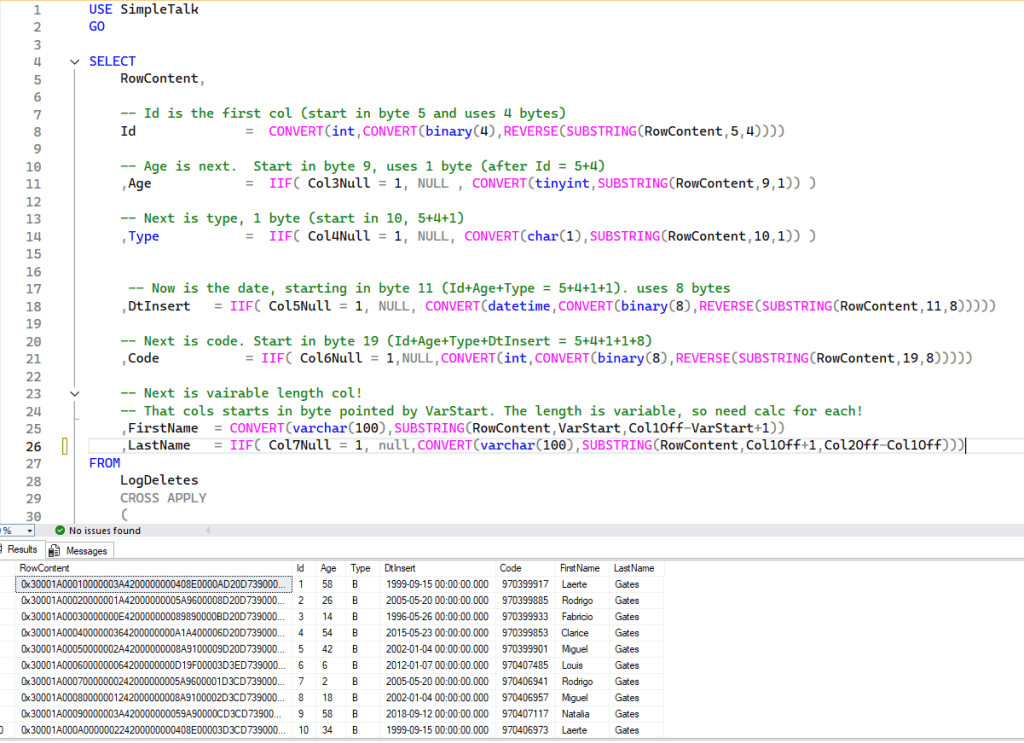The image size is (1024, 743).
Task: Collapse the code region at line 23
Action: click(x=74, y=393)
